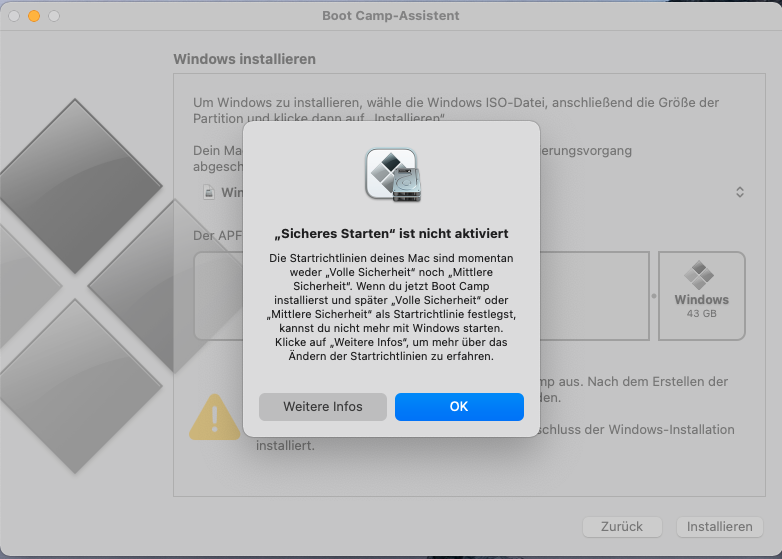Click OK in the Sicheres Starten dialog
Viewport: 782px width, 559px height.
click(x=459, y=406)
